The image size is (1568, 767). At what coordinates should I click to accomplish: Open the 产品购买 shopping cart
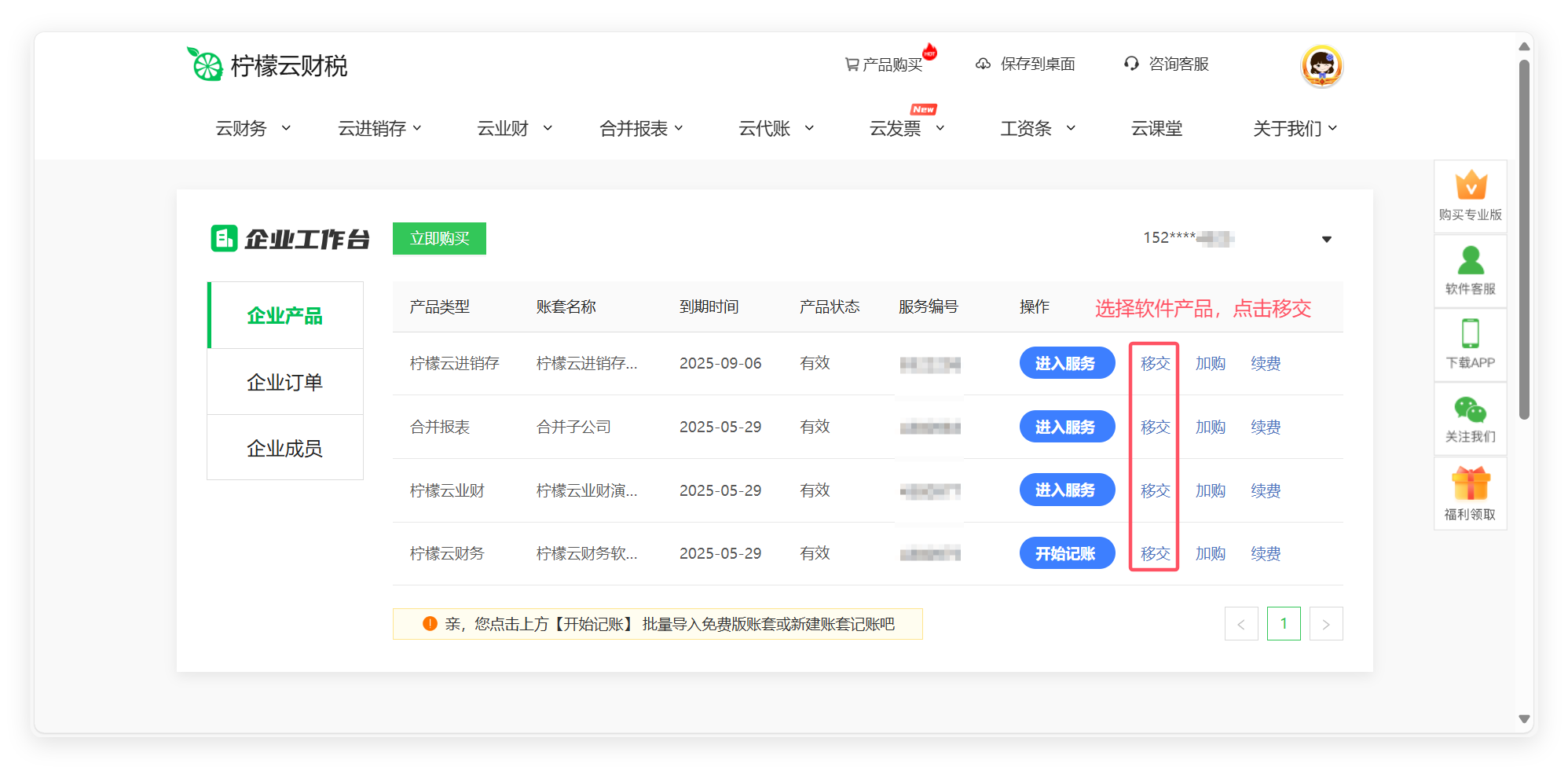[884, 64]
